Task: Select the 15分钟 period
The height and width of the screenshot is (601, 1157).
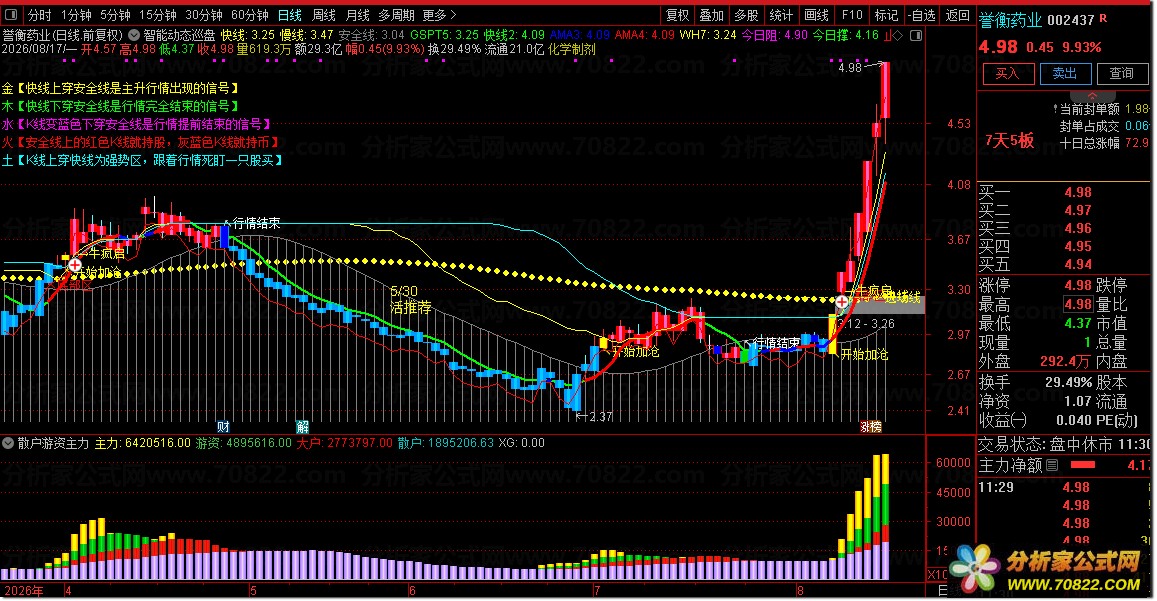Action: tap(158, 15)
